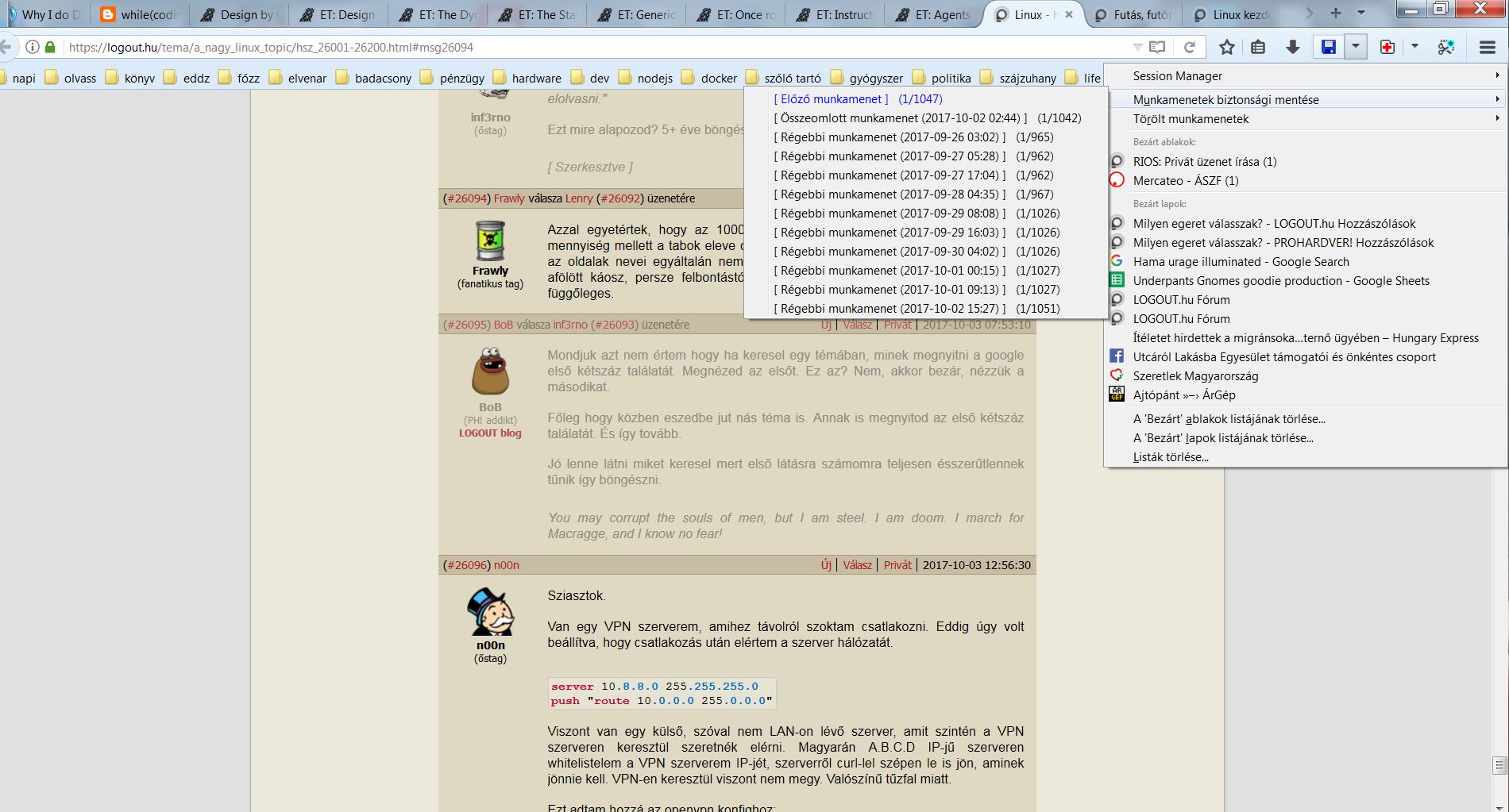Click the green padlock security icon
This screenshot has height=812, width=1509.
[50, 48]
